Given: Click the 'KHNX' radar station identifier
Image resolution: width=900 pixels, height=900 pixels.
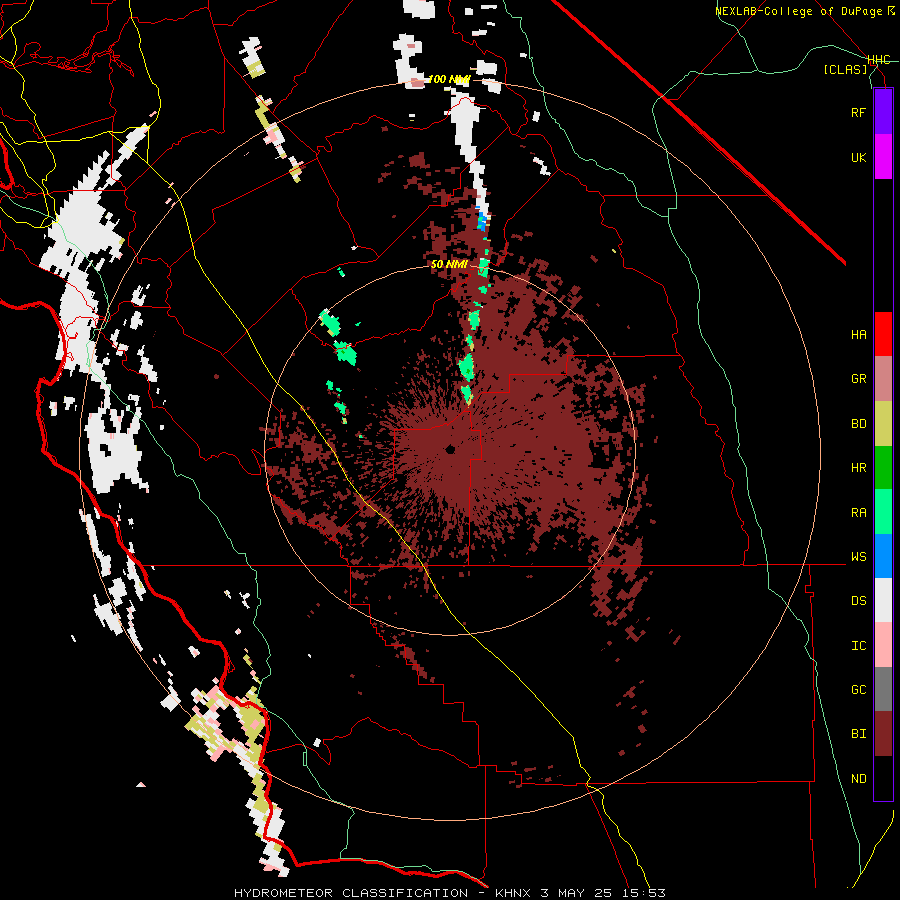Looking at the screenshot, I should 513,893.
